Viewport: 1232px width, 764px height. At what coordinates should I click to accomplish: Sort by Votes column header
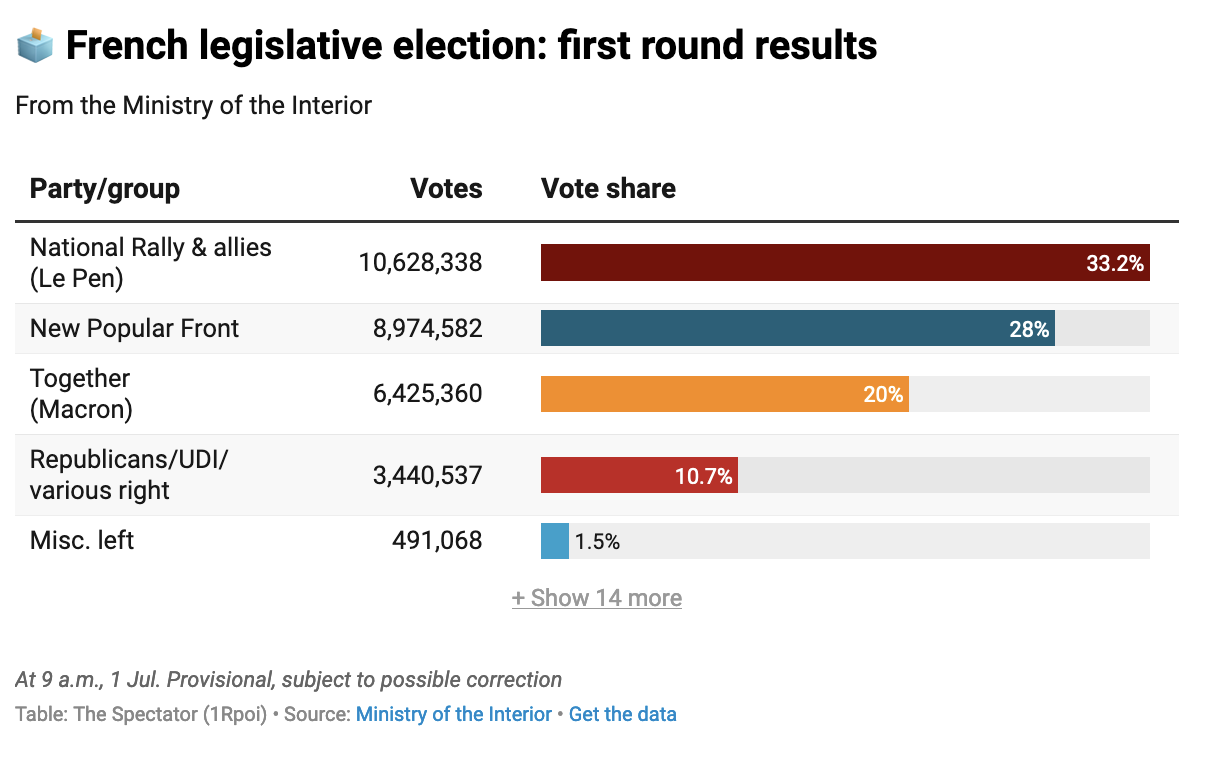coord(446,188)
